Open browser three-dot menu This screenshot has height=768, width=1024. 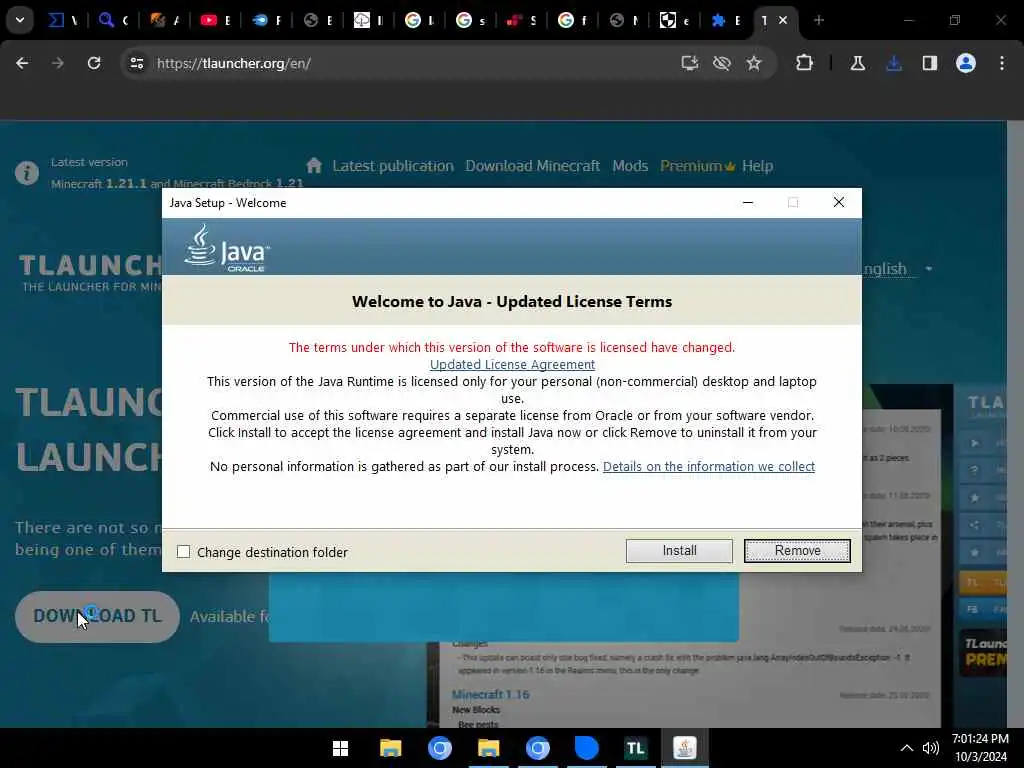click(x=1002, y=63)
